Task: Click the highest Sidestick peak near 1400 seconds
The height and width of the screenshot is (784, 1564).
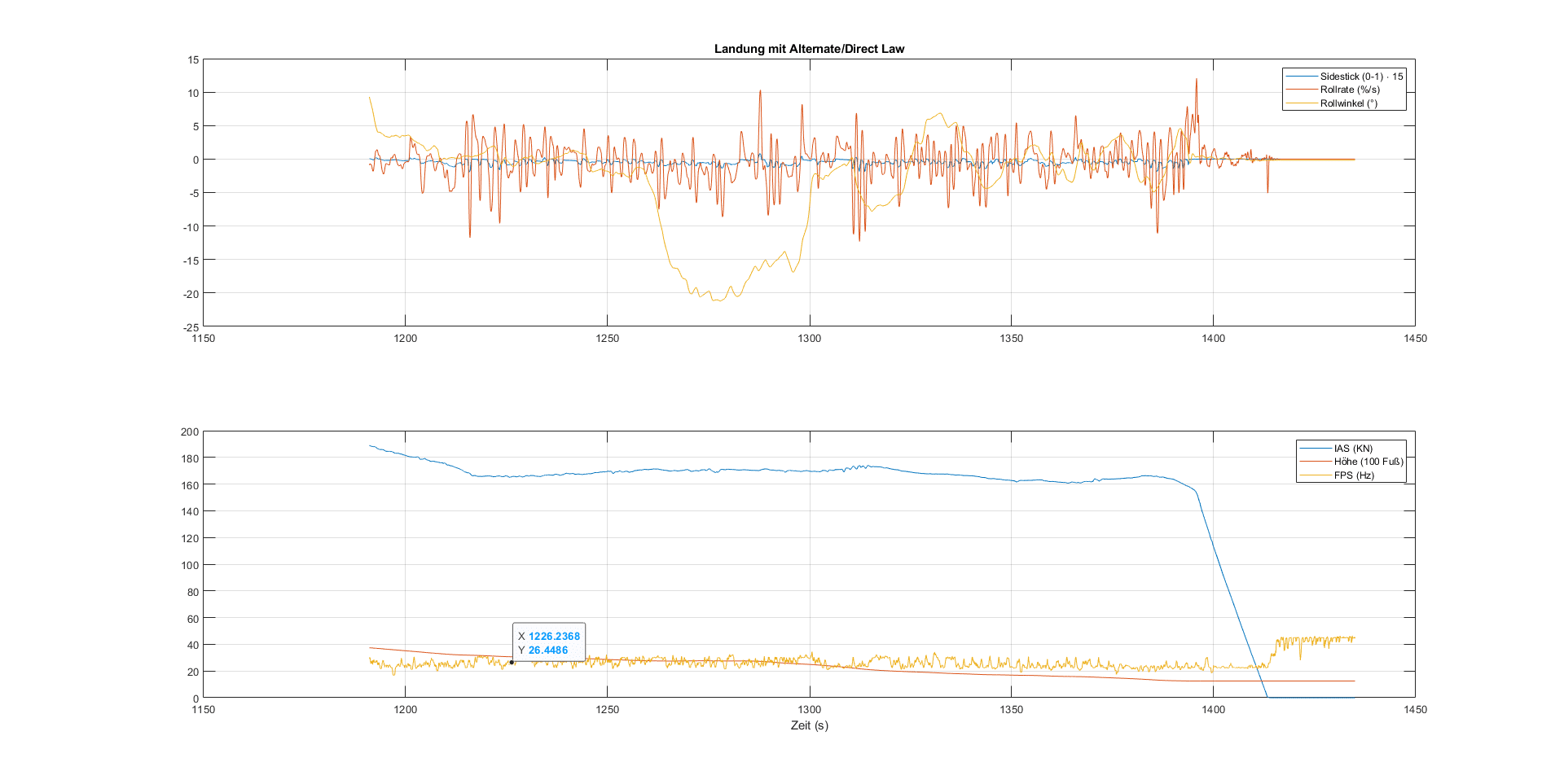Action: pyautogui.click(x=1197, y=80)
